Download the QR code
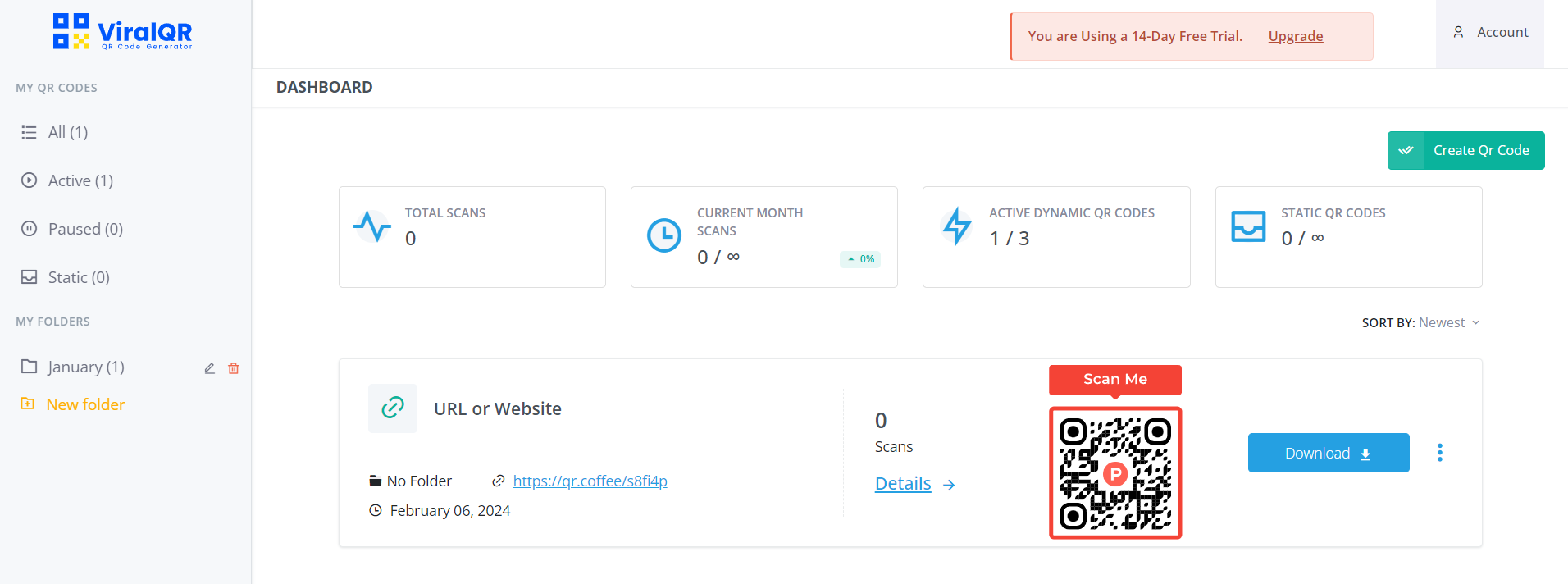1568x584 pixels. pyautogui.click(x=1329, y=453)
